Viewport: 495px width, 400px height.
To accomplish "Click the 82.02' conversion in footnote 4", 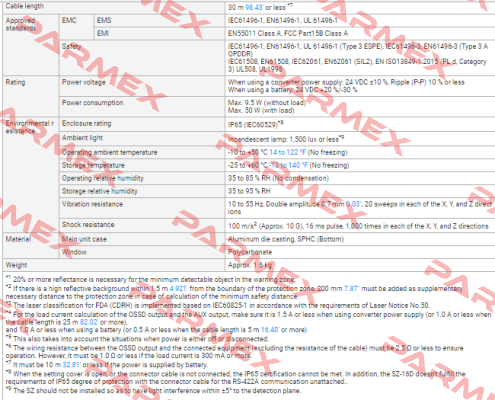I will (x=89, y=322).
